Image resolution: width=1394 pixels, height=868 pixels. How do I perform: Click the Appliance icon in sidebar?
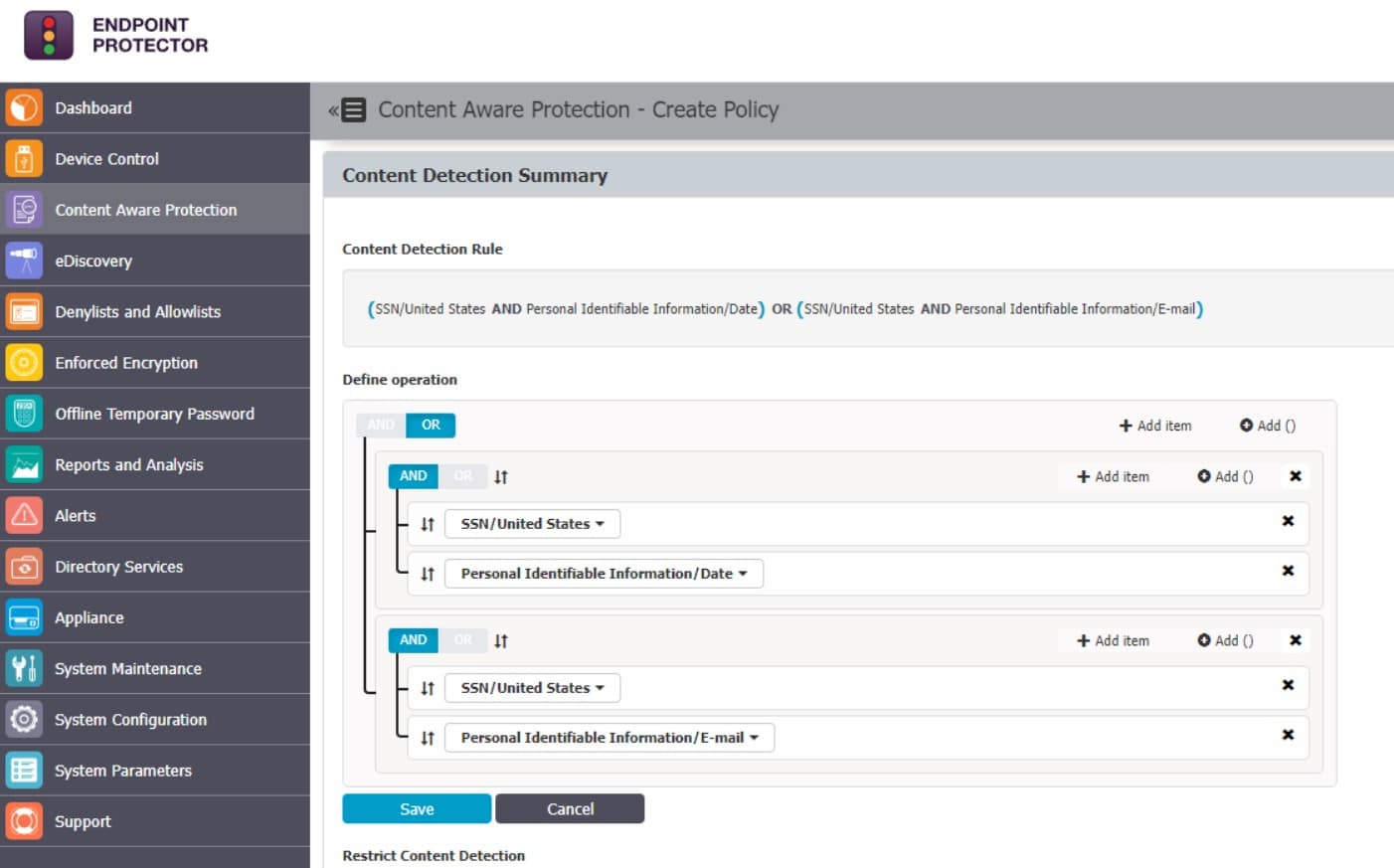24,617
